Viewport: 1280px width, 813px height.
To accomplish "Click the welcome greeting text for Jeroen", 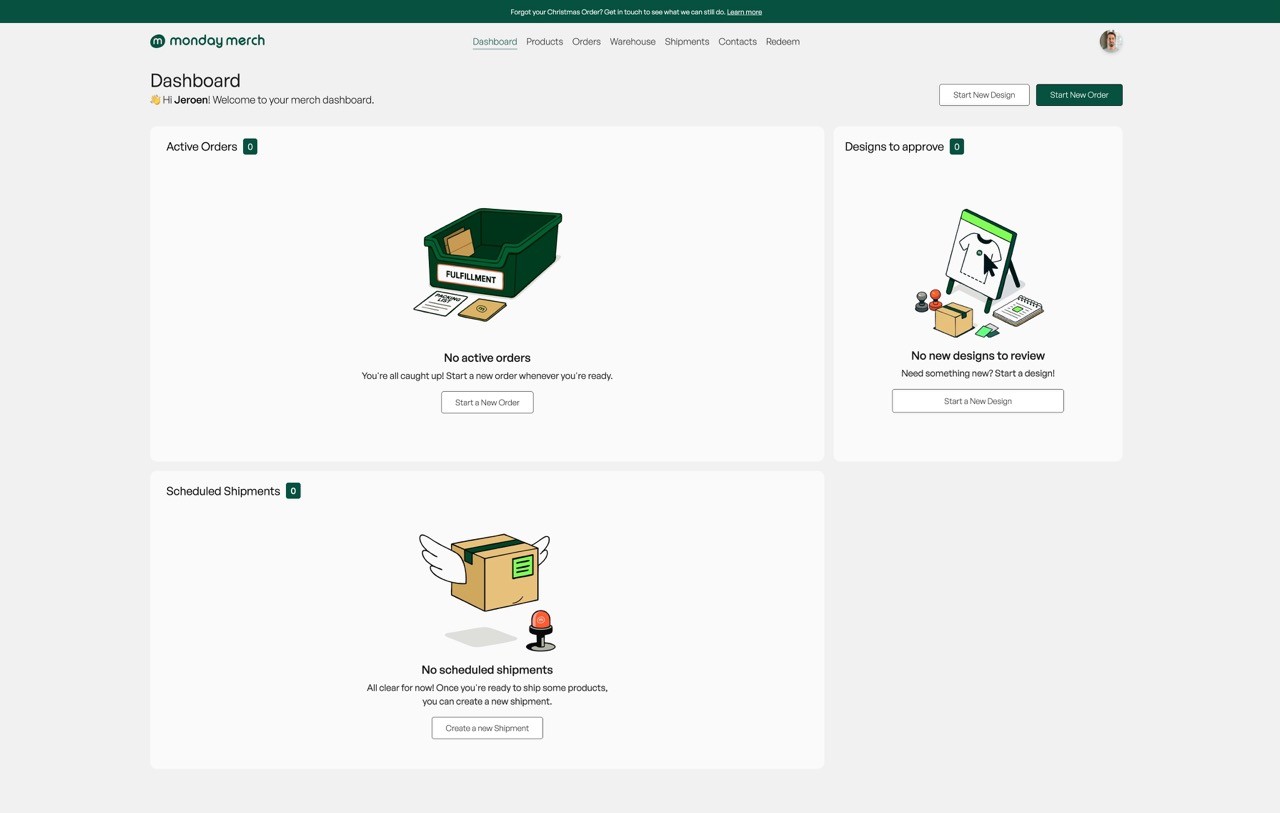I will pyautogui.click(x=268, y=100).
